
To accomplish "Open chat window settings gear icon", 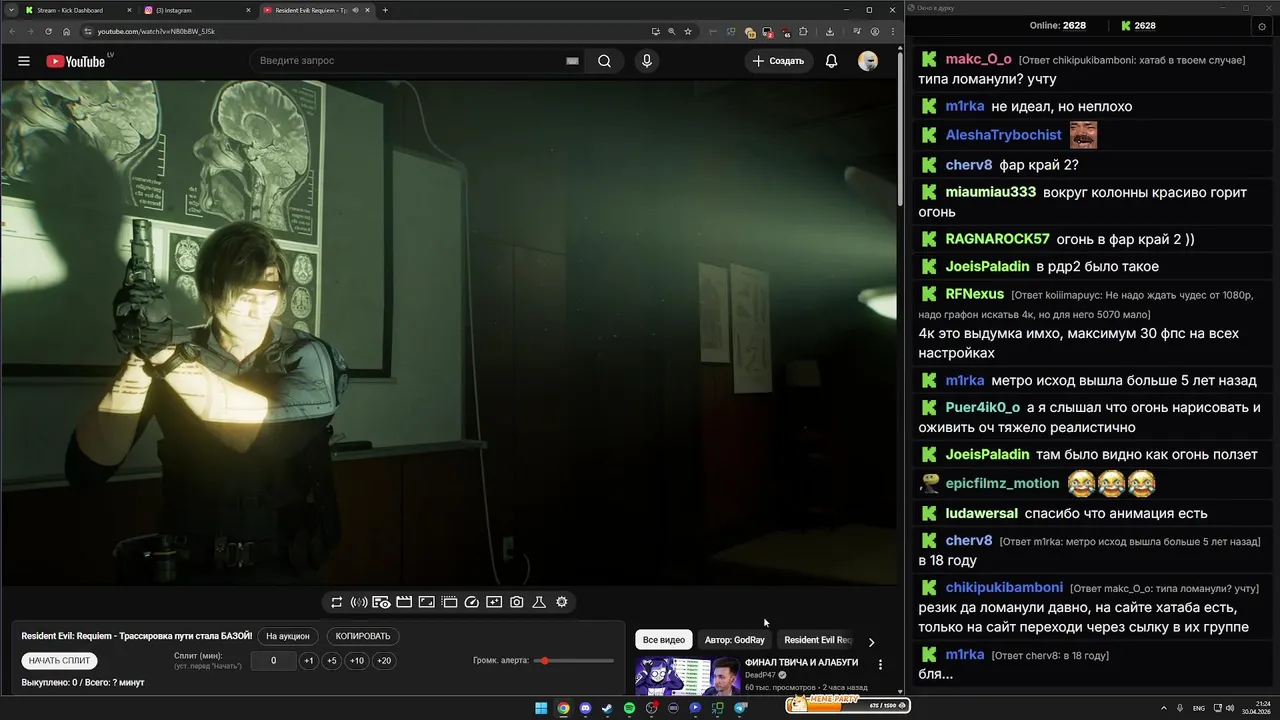I will (x=1262, y=26).
